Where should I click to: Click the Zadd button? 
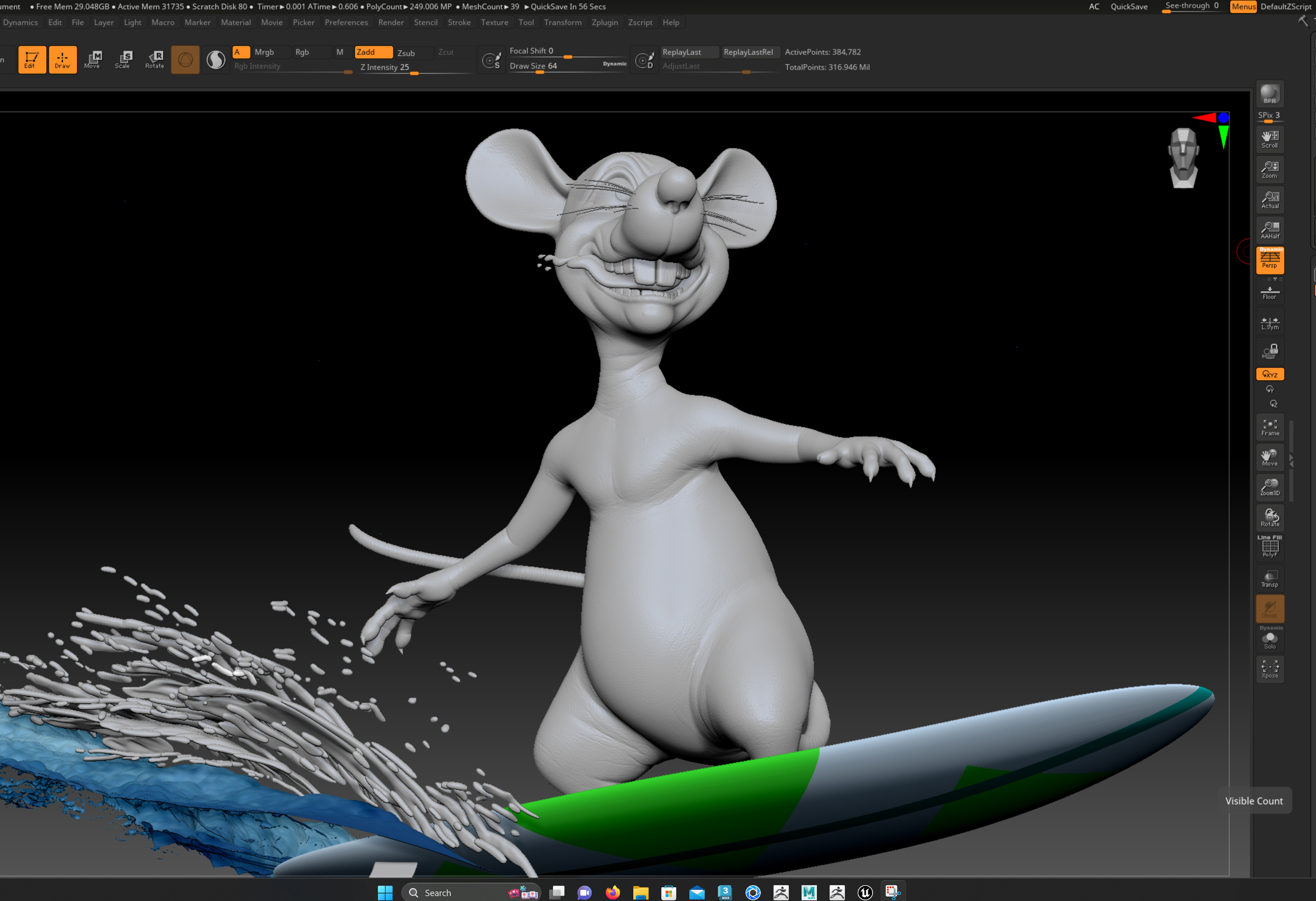373,52
